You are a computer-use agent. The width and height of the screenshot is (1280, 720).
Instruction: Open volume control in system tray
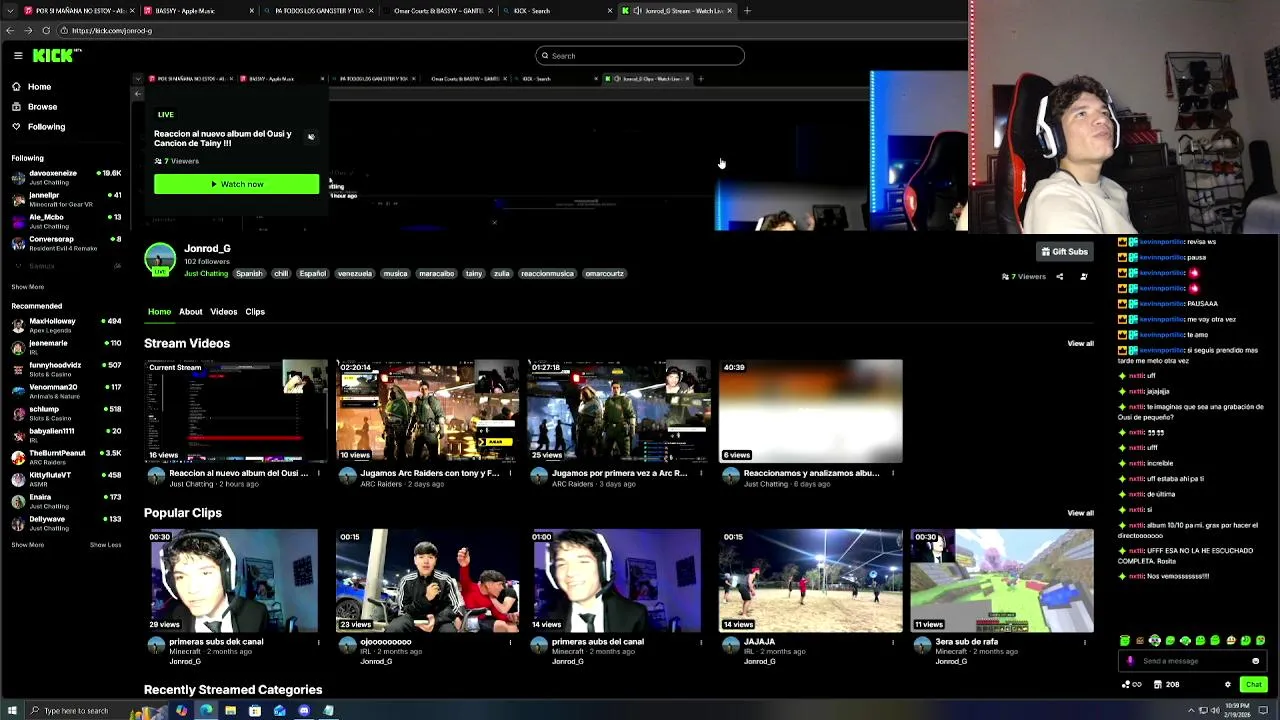coord(1215,711)
